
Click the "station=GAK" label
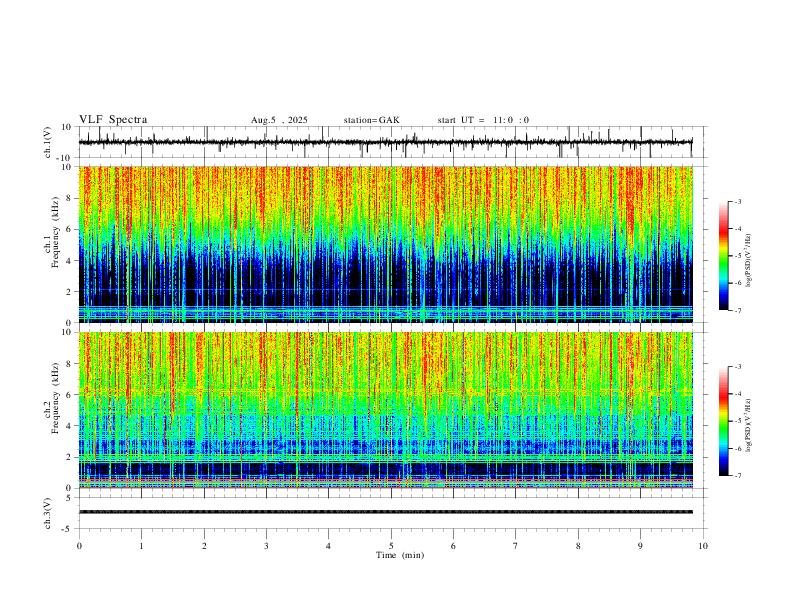(371, 120)
